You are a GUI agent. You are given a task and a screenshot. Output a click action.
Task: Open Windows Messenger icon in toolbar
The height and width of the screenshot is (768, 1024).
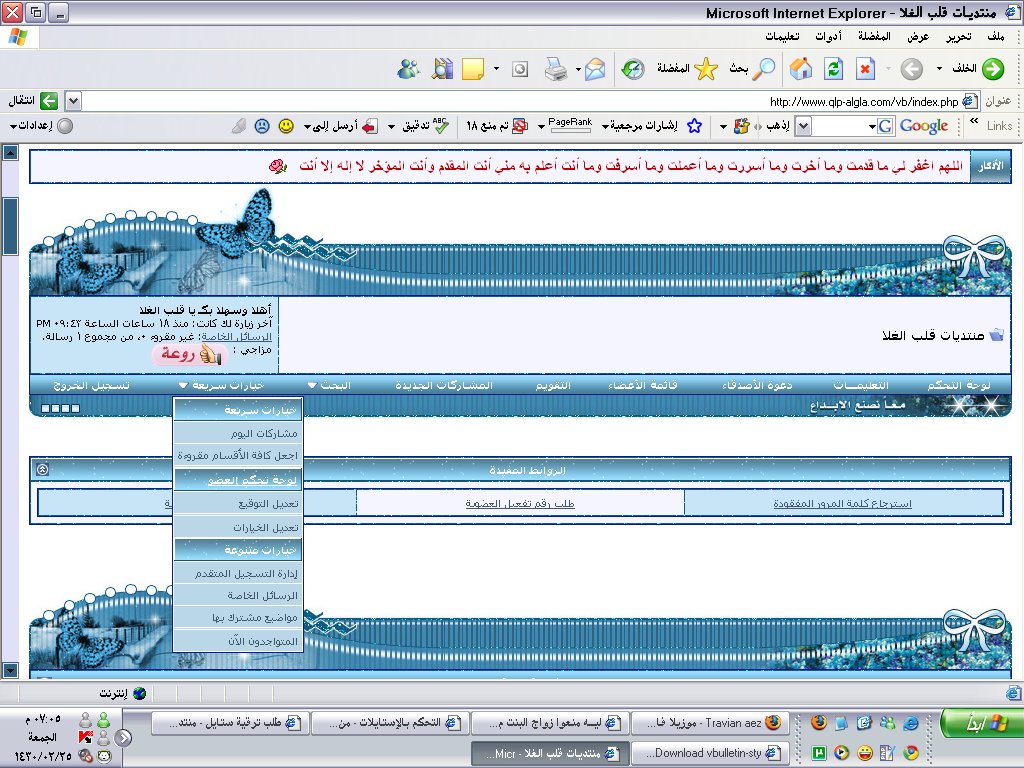click(408, 69)
